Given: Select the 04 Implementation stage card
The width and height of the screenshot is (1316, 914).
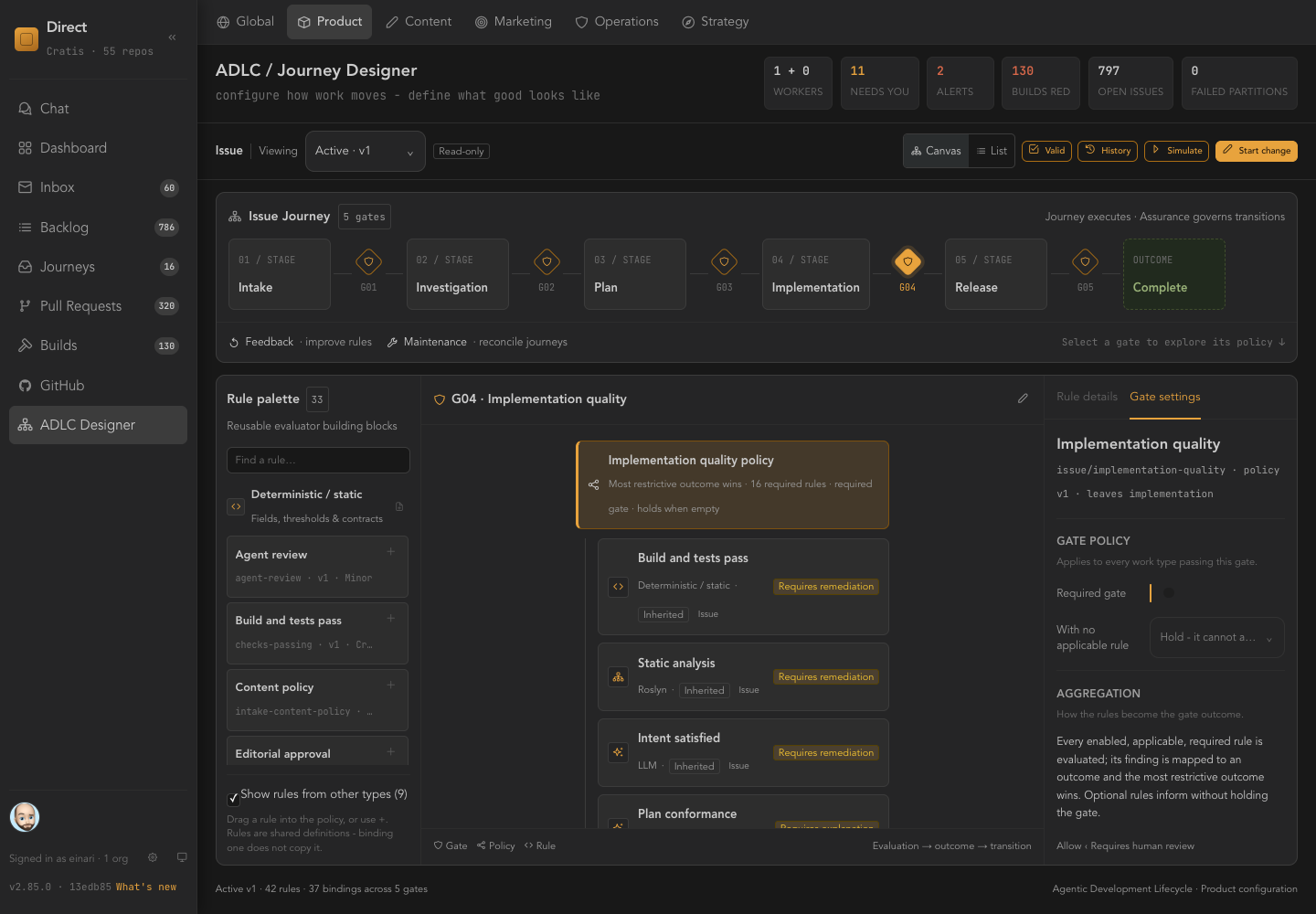Looking at the screenshot, I should tap(815, 274).
